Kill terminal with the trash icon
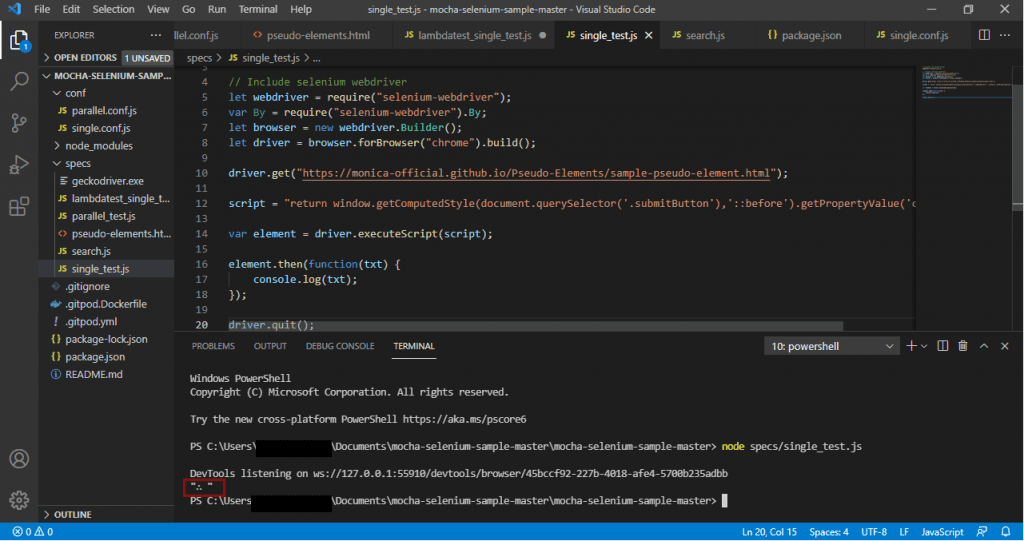This screenshot has height=541, width=1024. [962, 346]
